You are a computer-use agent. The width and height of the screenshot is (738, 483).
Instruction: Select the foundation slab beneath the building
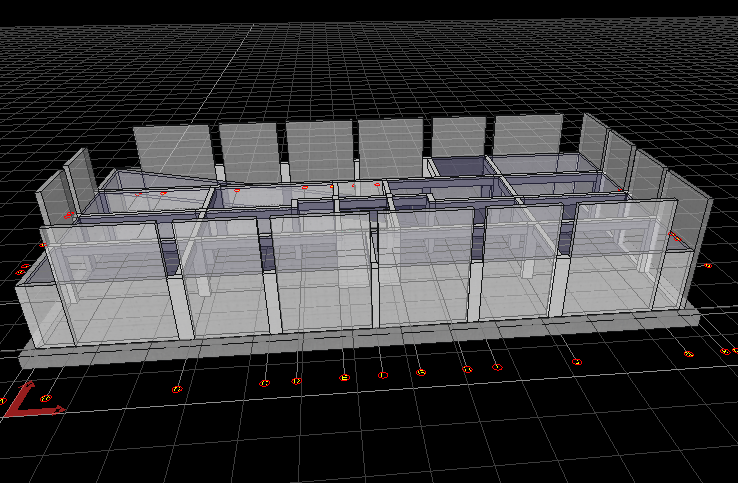[x=360, y=339]
